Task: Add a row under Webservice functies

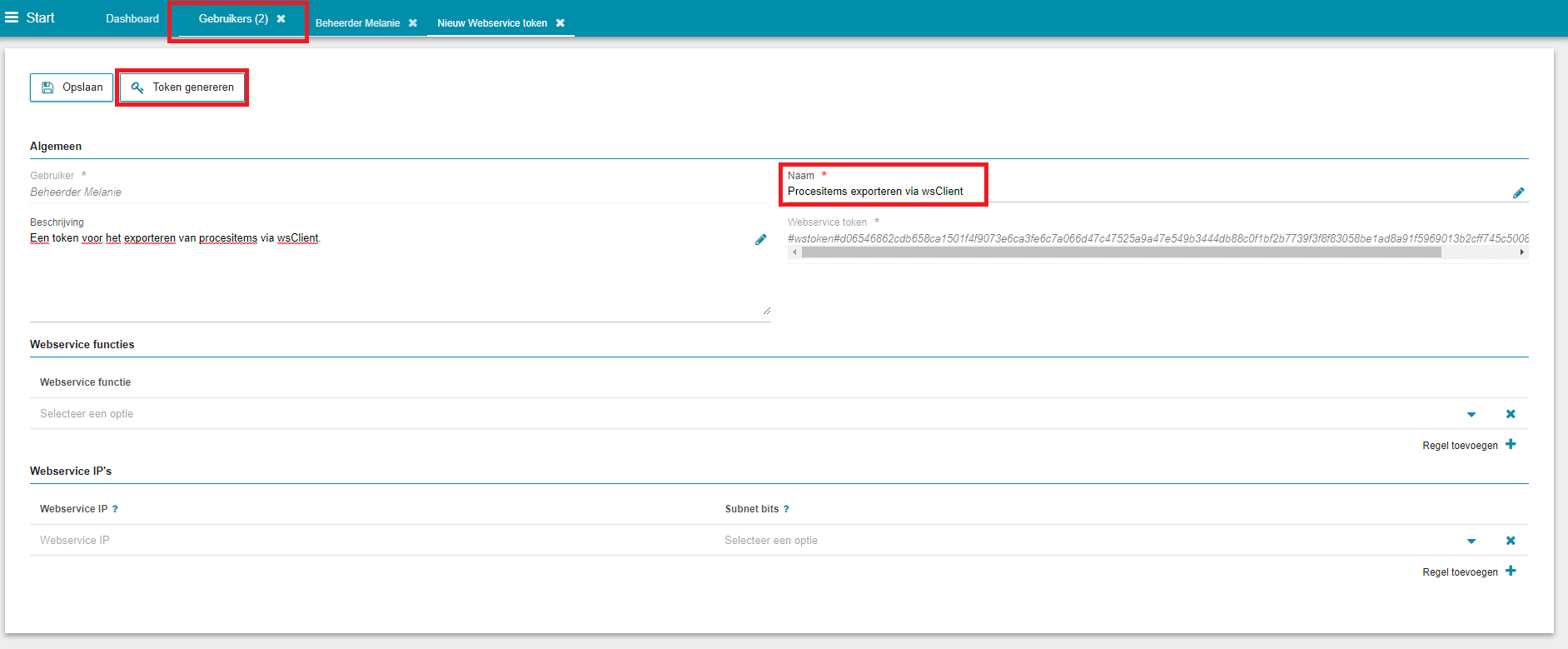Action: click(x=1469, y=445)
